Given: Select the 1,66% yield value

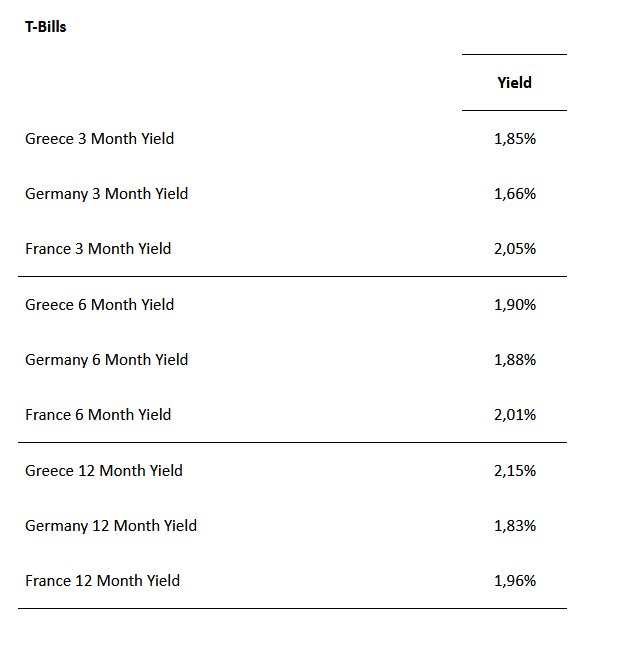Looking at the screenshot, I should [x=515, y=194].
